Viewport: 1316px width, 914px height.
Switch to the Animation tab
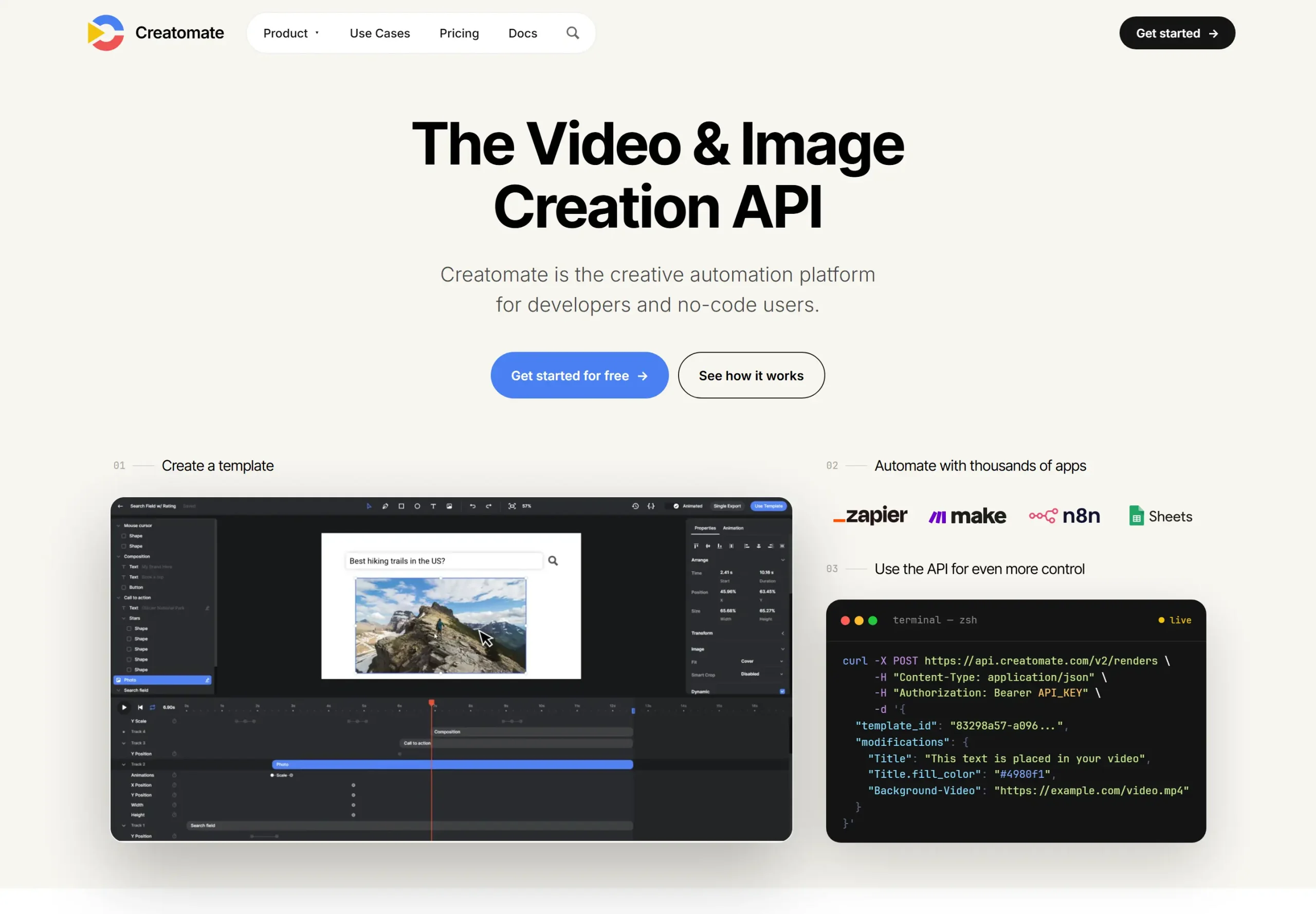[733, 528]
